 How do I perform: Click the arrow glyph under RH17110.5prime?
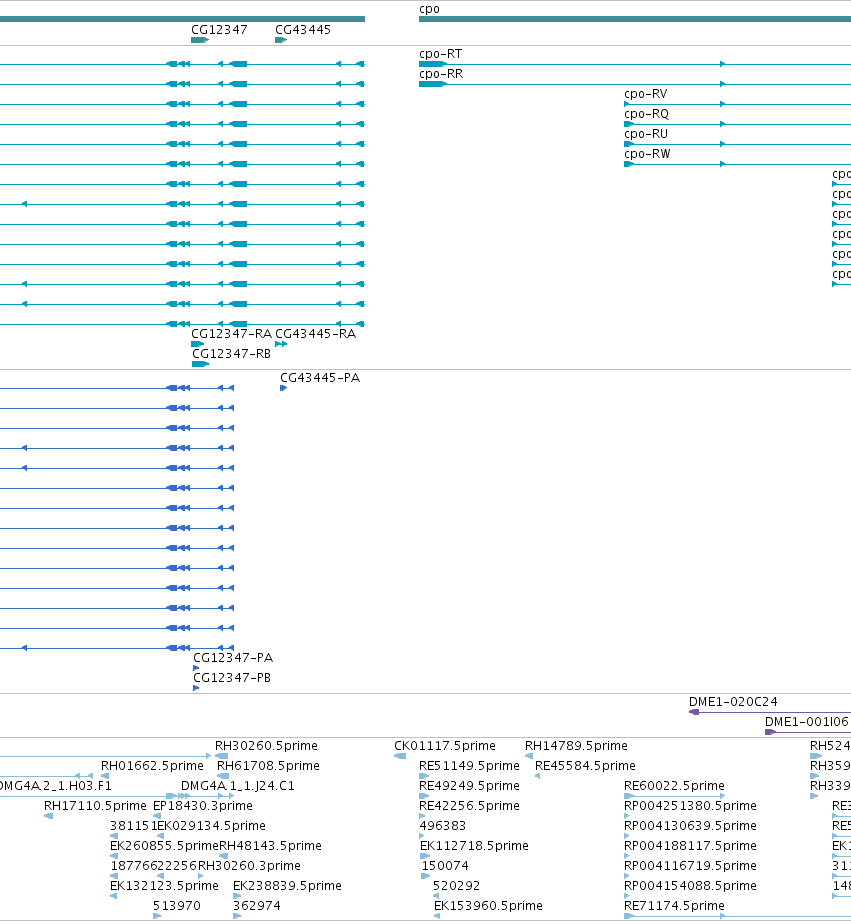[49, 816]
